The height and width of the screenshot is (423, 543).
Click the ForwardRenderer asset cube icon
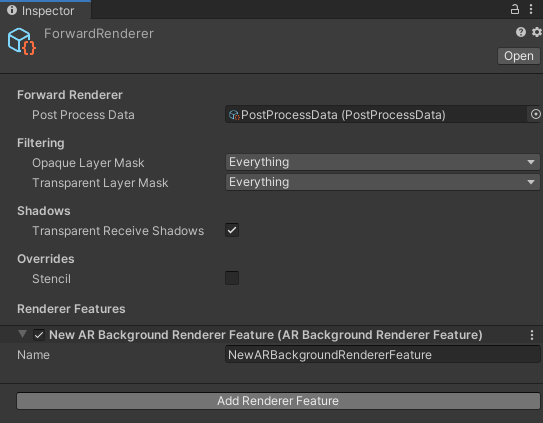pos(21,41)
